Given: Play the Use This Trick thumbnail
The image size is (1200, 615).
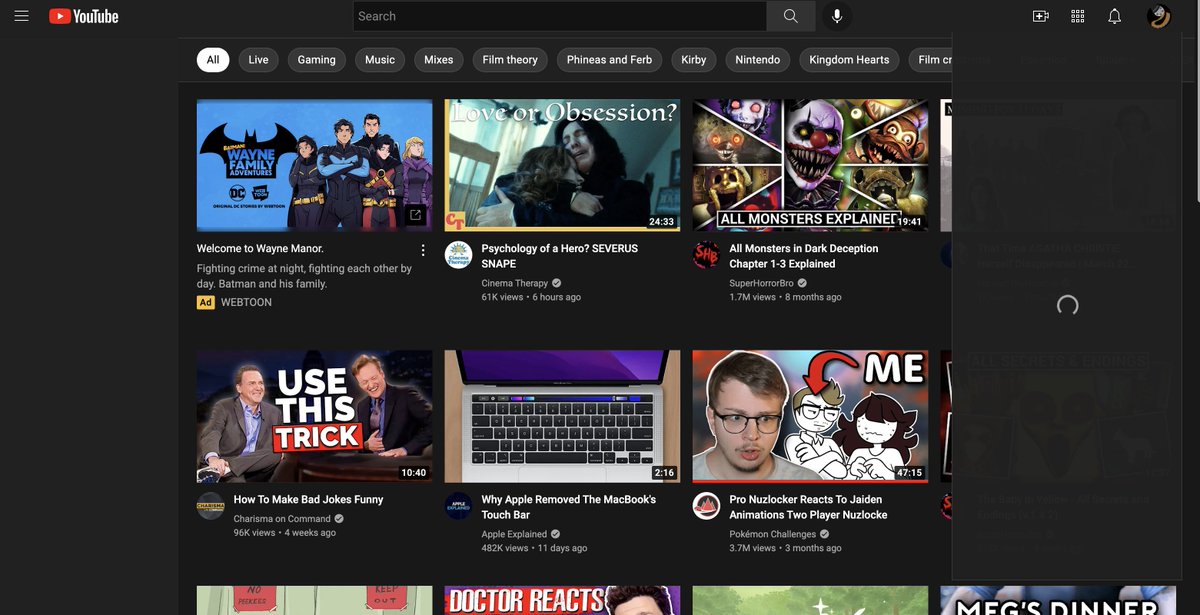Looking at the screenshot, I should tap(315, 416).
